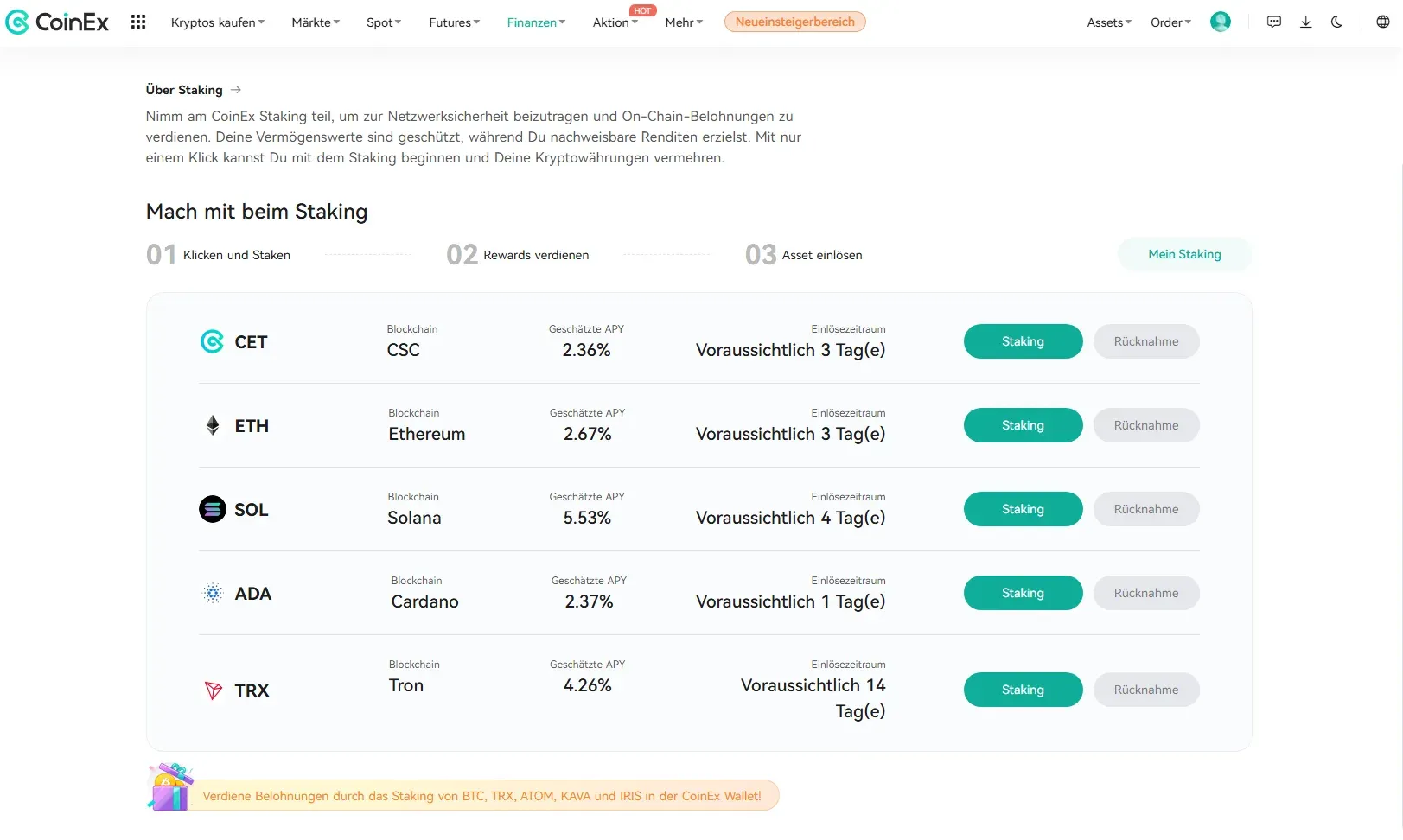
Task: Click the Ethereum blockchain label
Action: (427, 434)
